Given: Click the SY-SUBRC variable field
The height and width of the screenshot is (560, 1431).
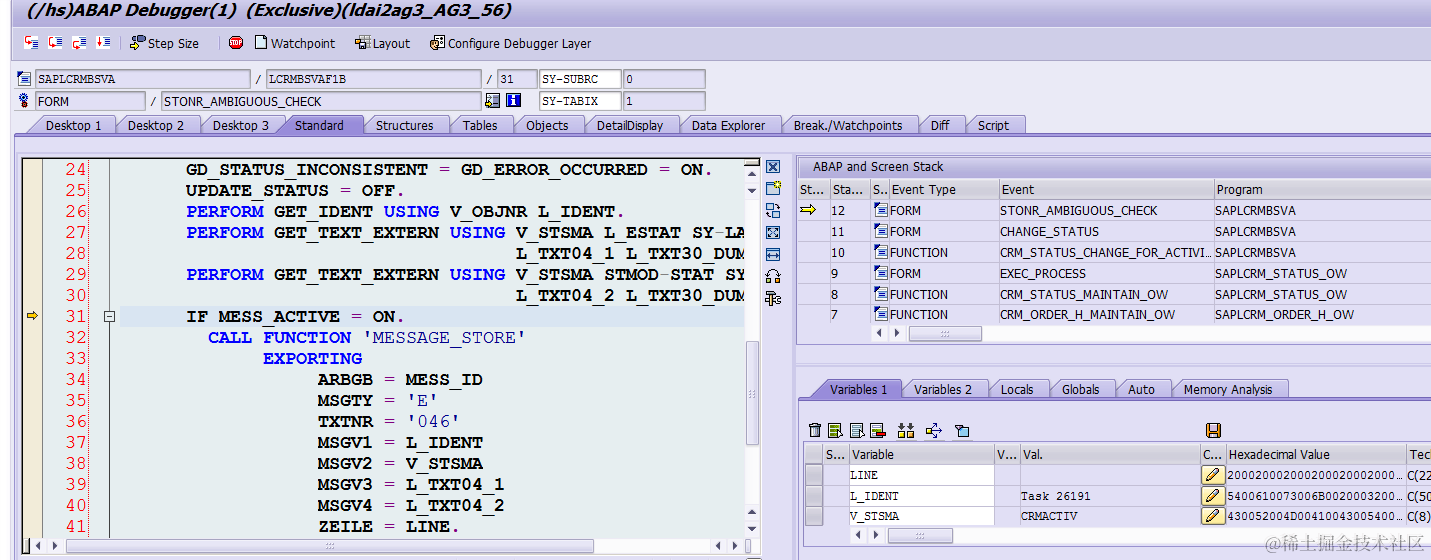Looking at the screenshot, I should pos(580,79).
